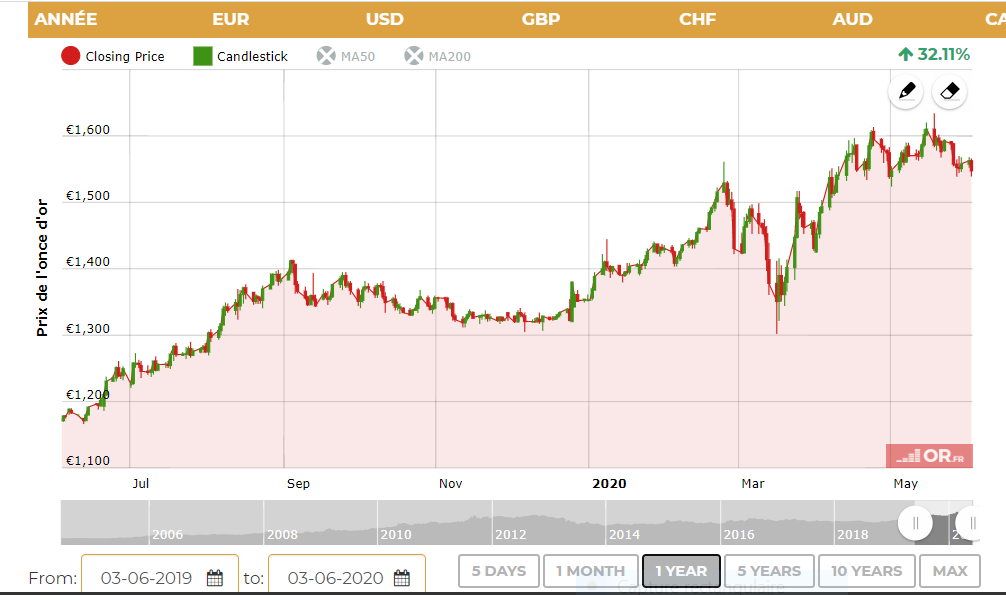
Task: Select the pencil draw tool icon
Action: pos(906,92)
